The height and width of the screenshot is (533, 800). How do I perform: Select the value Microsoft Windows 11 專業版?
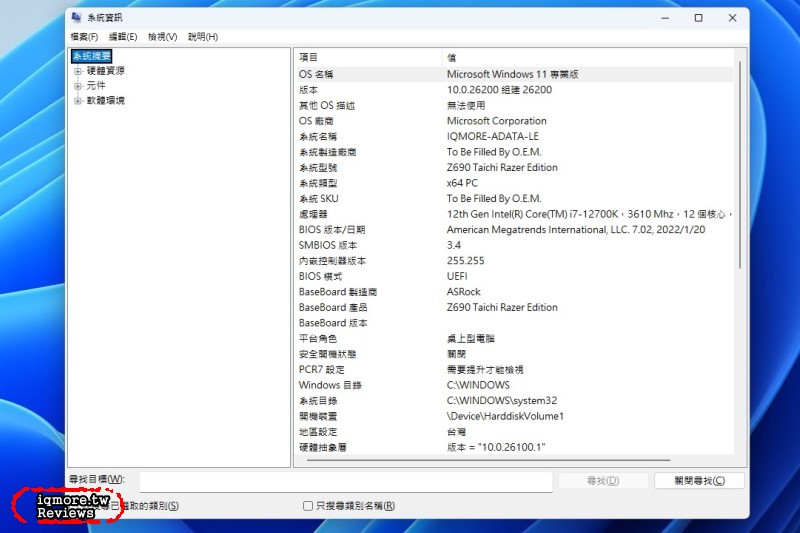coord(513,74)
